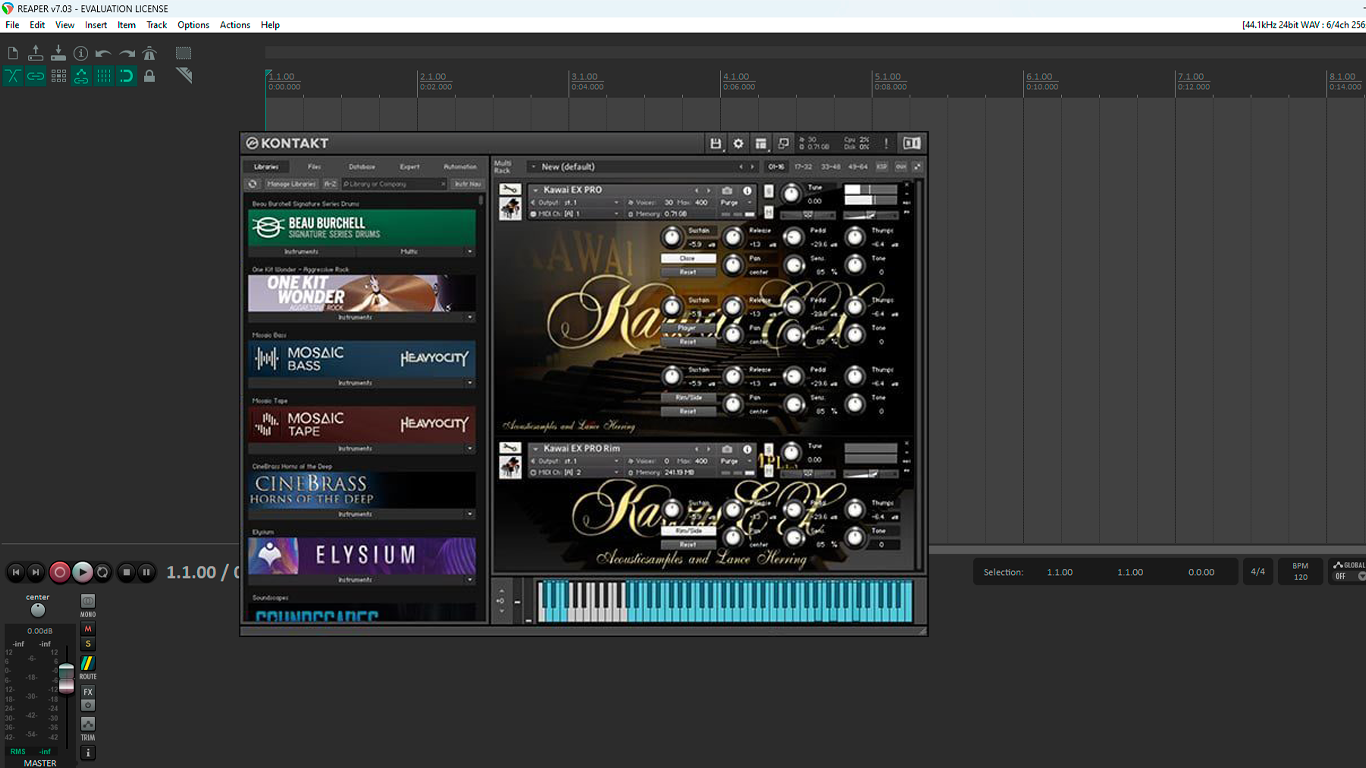Click the Open Project upload-arrow icon
This screenshot has height=768, width=1366.
[x=36, y=53]
